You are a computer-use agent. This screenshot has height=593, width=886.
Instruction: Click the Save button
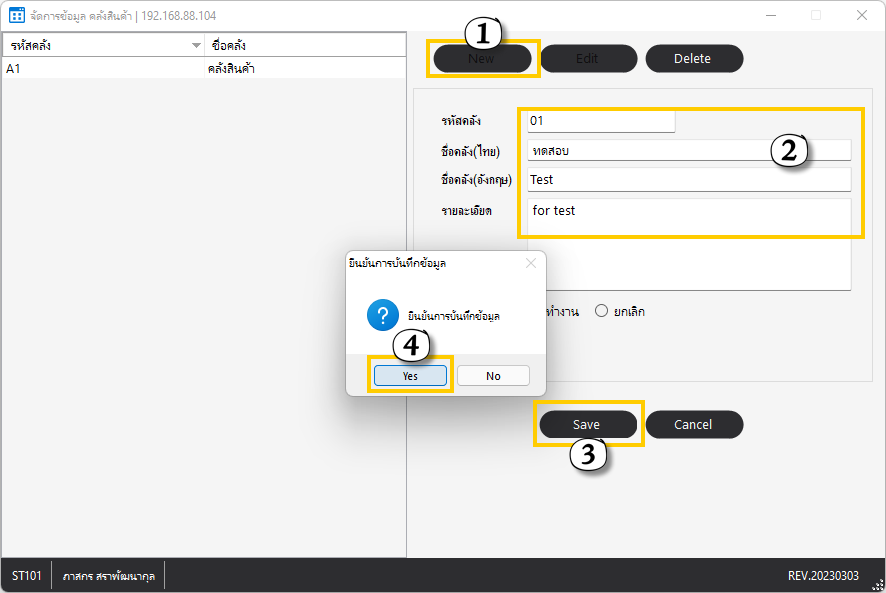pyautogui.click(x=587, y=424)
